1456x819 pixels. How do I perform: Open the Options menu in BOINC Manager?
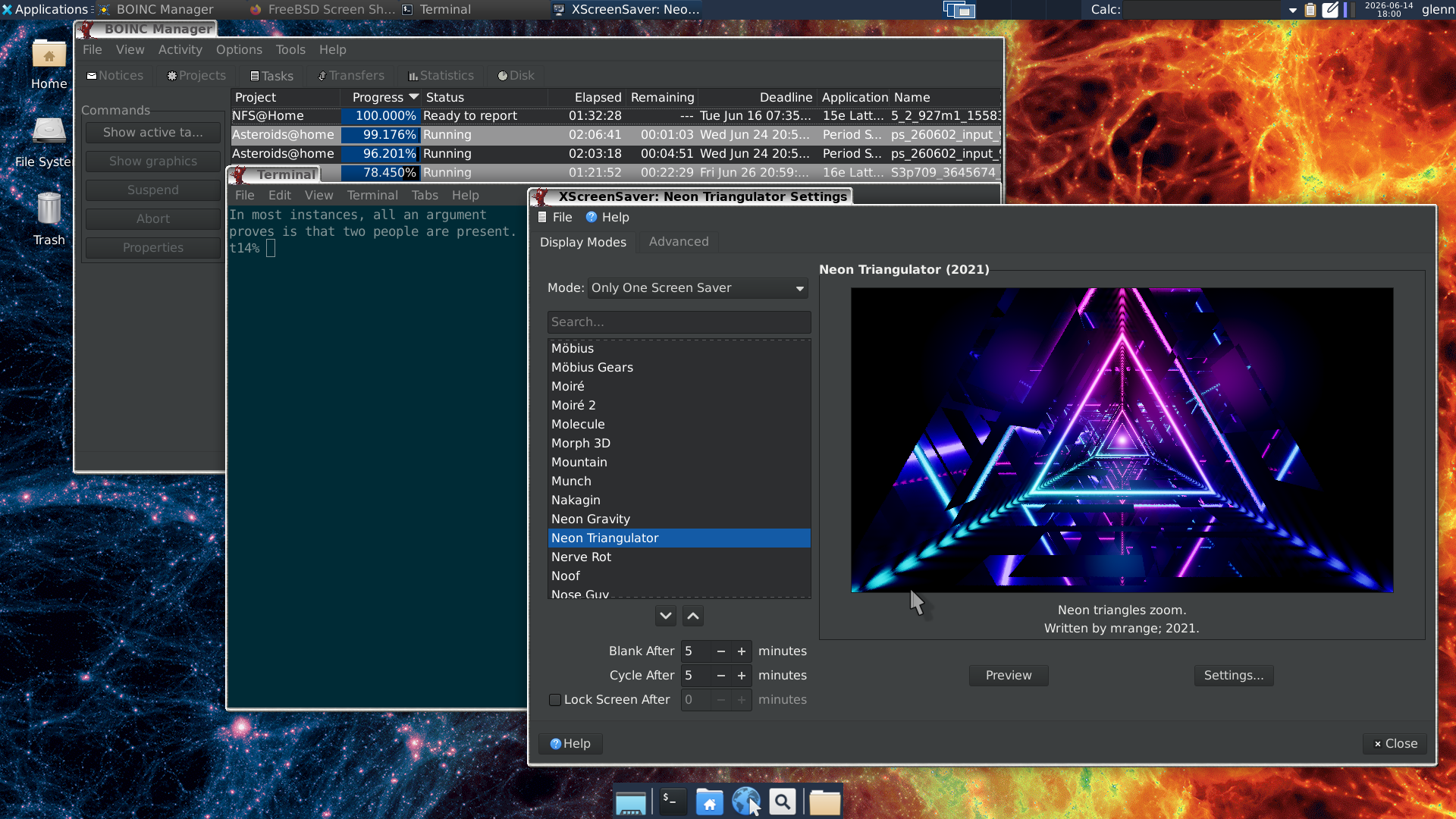coord(239,49)
